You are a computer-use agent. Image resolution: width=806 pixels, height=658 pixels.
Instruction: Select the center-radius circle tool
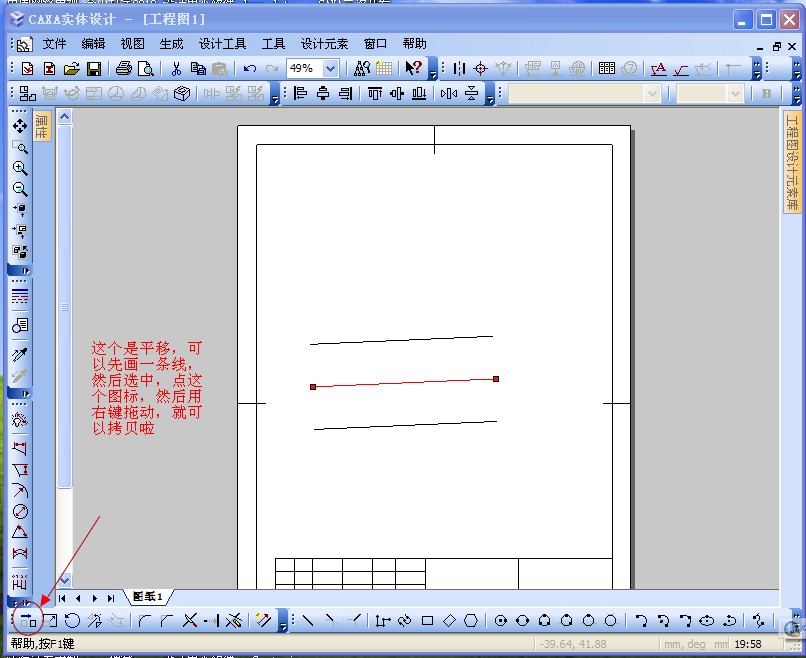click(501, 620)
